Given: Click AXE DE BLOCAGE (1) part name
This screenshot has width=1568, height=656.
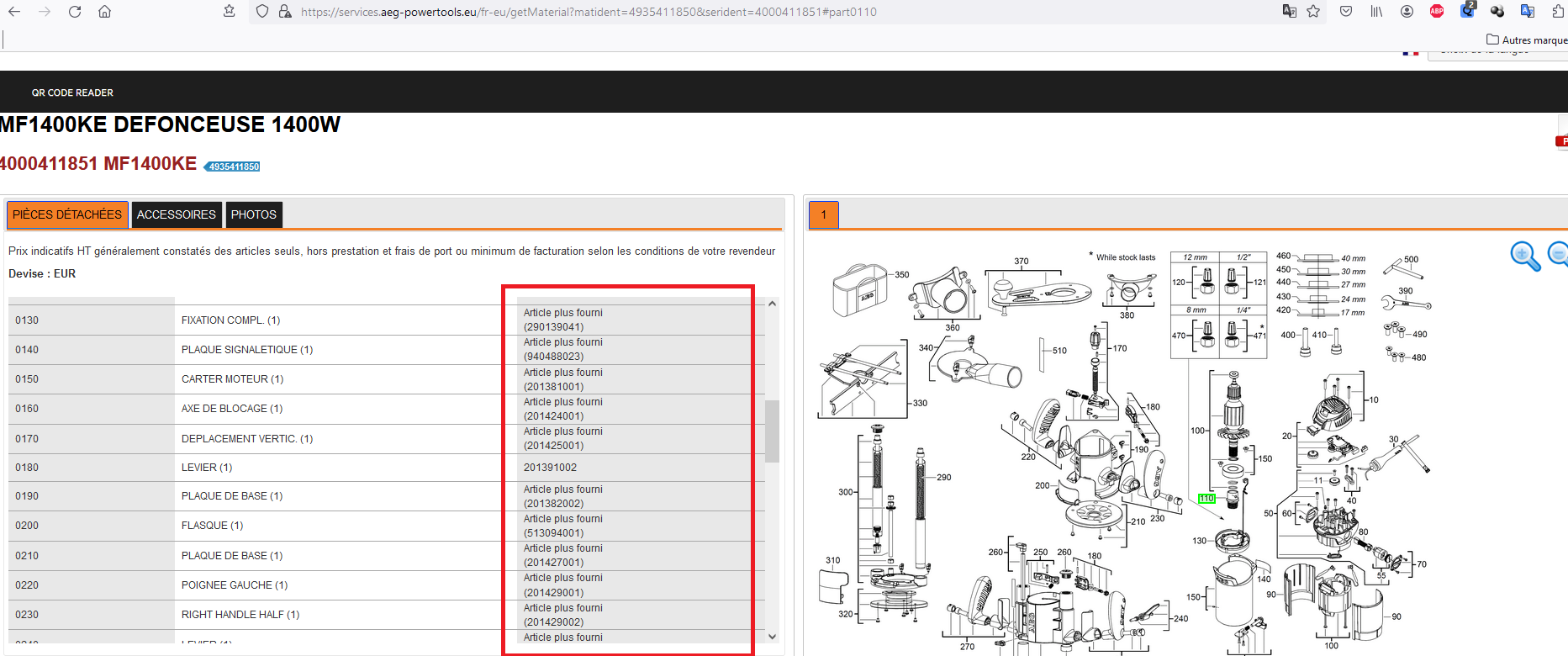Looking at the screenshot, I should tap(232, 409).
